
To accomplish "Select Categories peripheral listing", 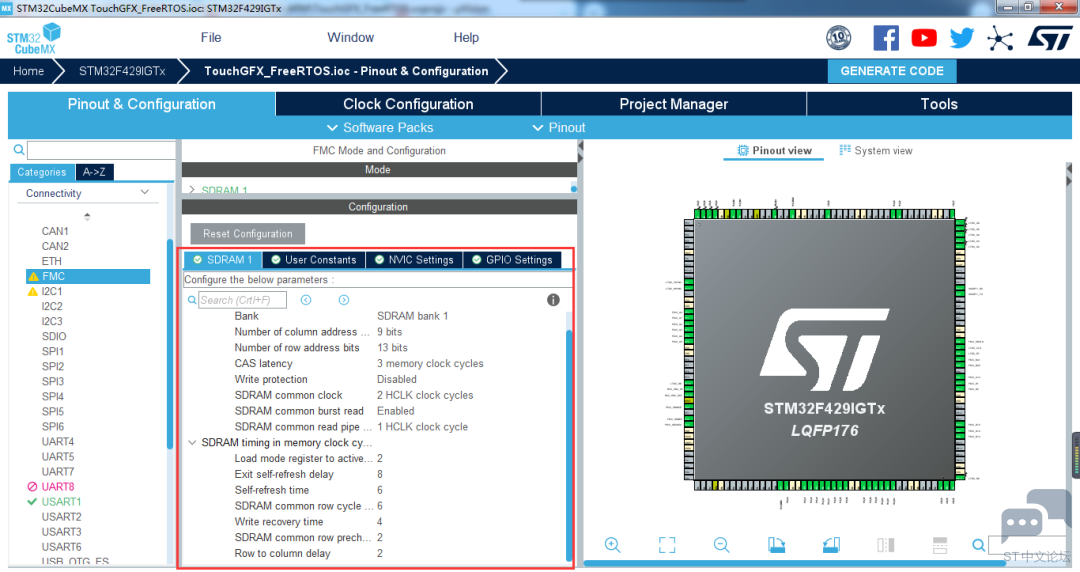I will (x=42, y=172).
